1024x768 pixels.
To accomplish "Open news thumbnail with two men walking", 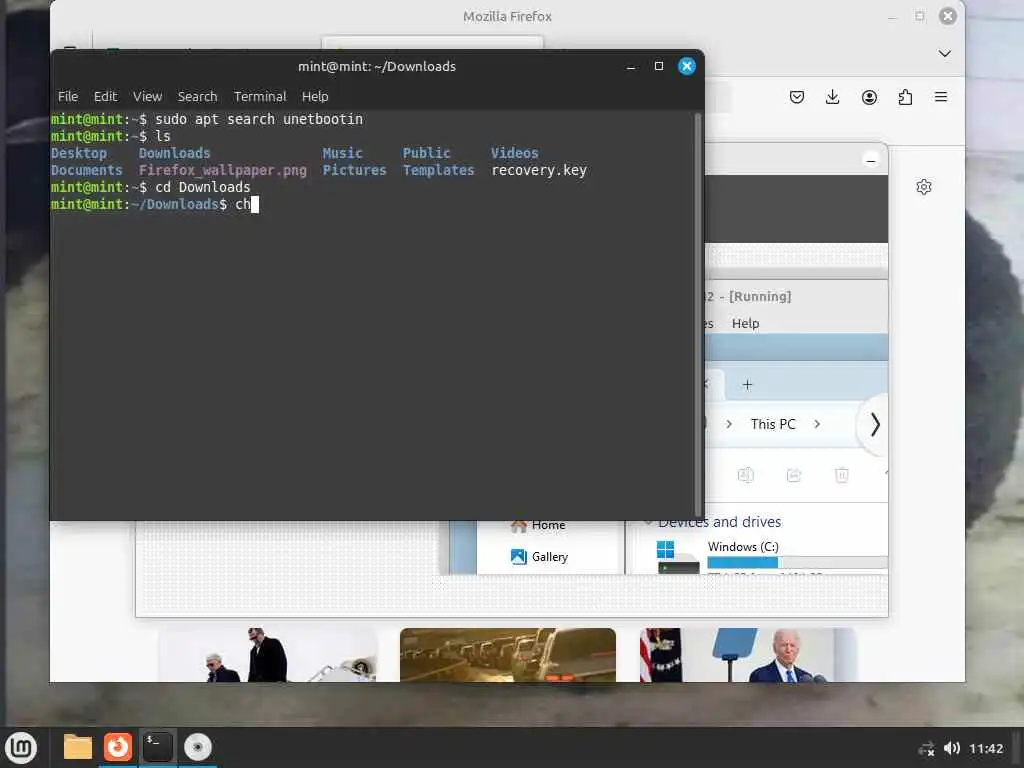I will coord(267,655).
